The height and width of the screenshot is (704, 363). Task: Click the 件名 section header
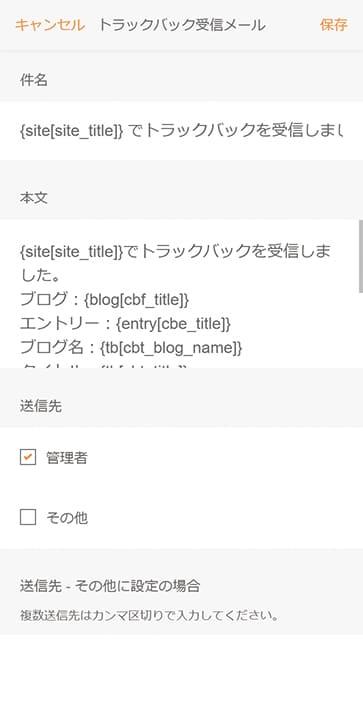34,80
